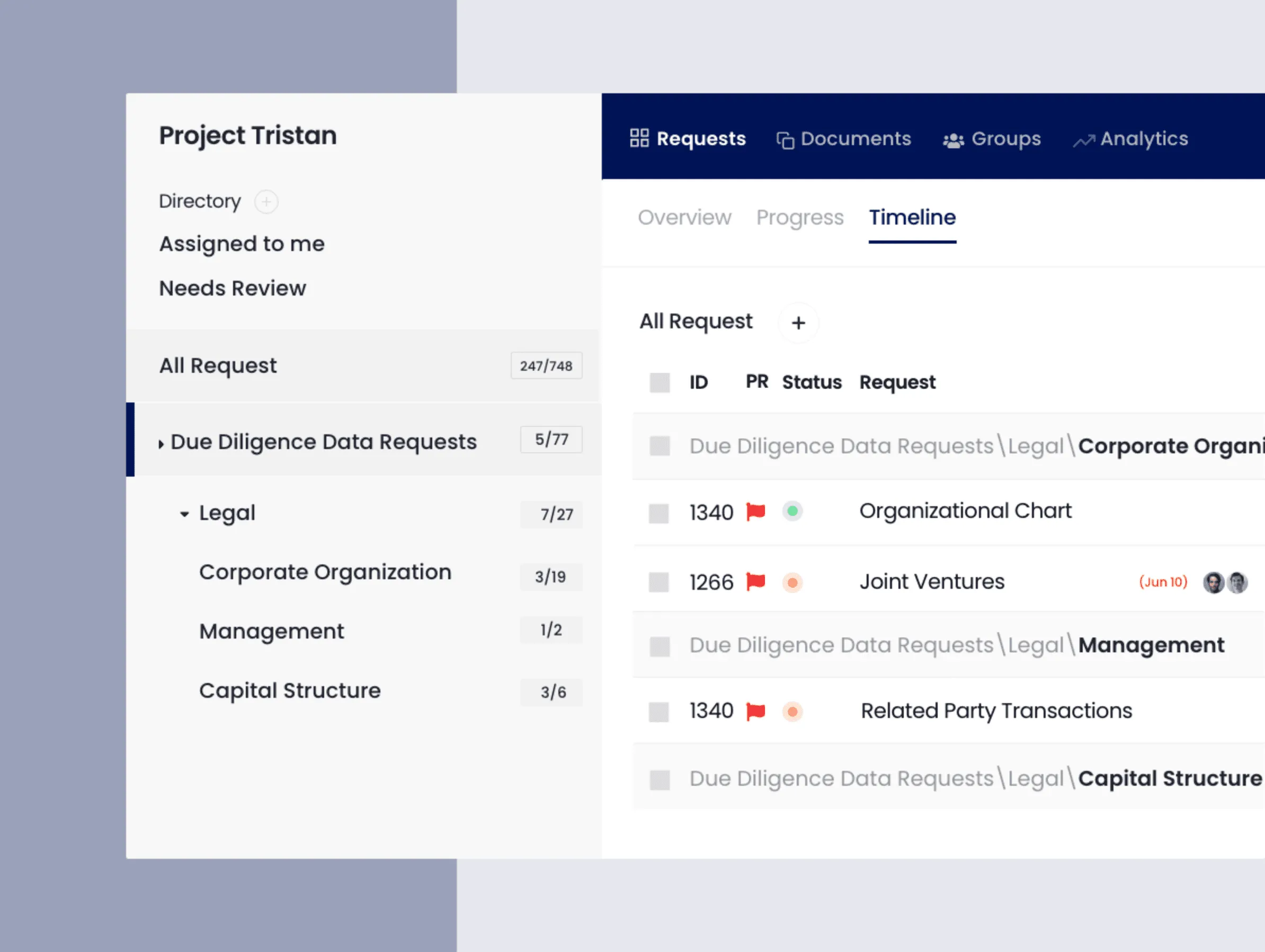Screen dimensions: 1265x952
Task: Click the Requests grid icon
Action: pyautogui.click(x=639, y=138)
